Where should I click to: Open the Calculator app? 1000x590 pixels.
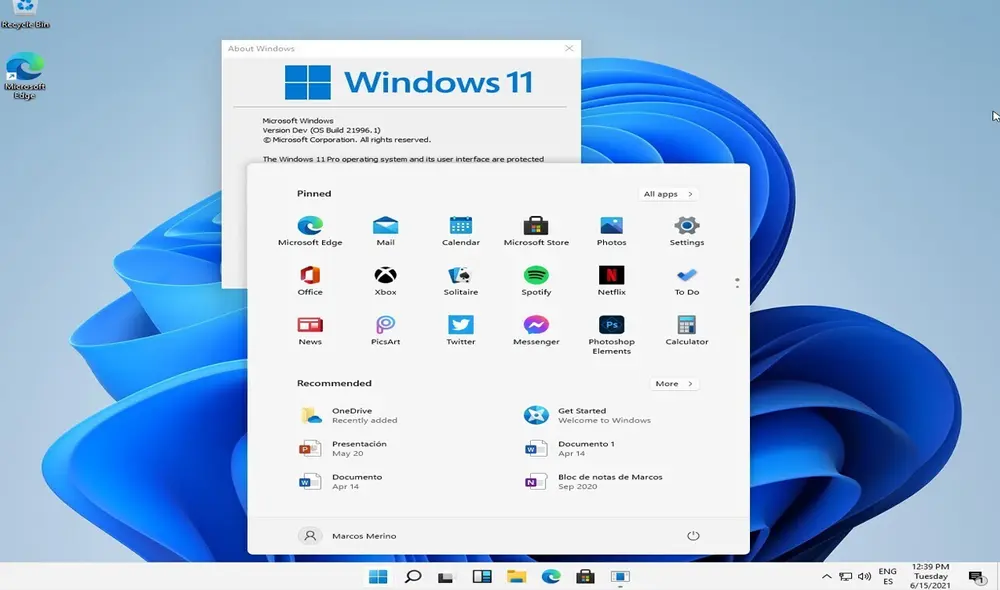(x=686, y=328)
